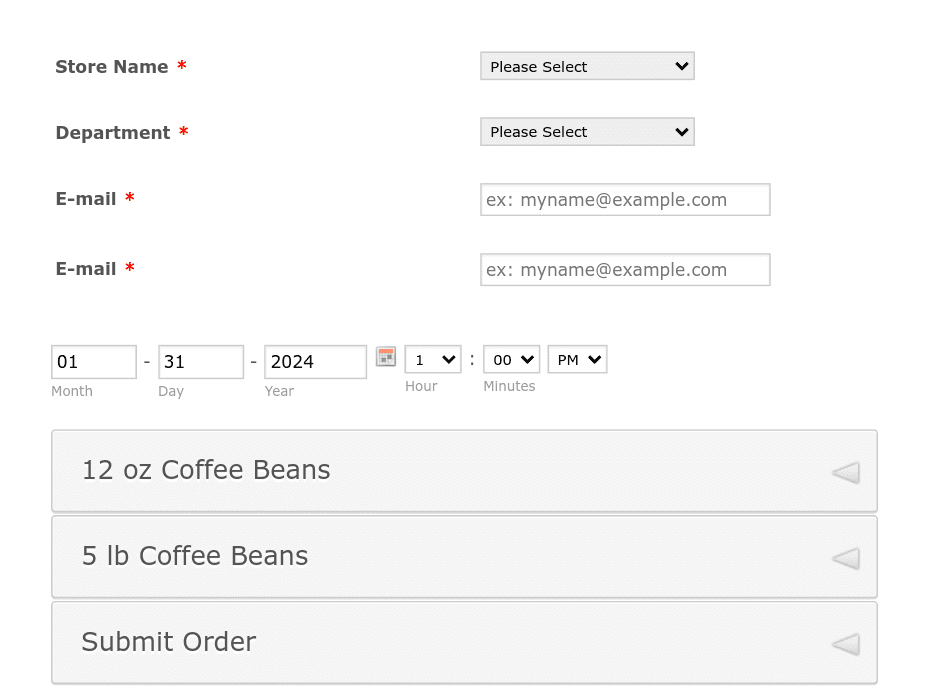The height and width of the screenshot is (687, 930).
Task: Click the dropdown arrow on Department select
Action: click(681, 131)
